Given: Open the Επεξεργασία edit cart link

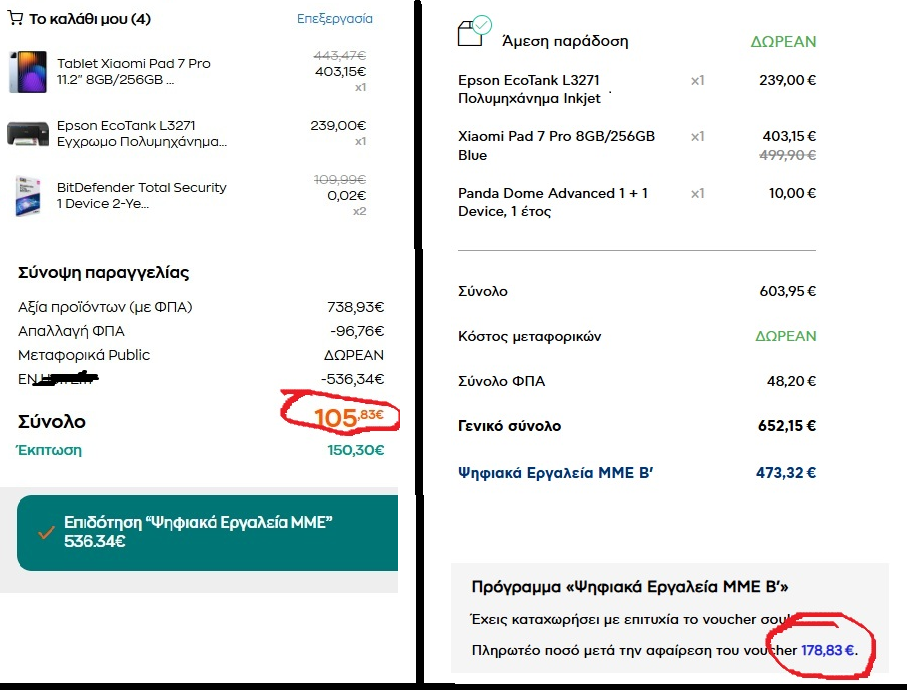Looking at the screenshot, I should pyautogui.click(x=334, y=19).
